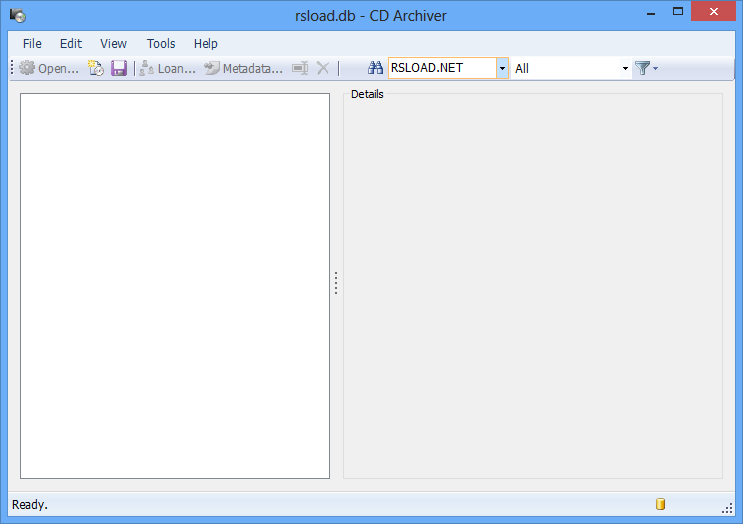The height and width of the screenshot is (524, 743).
Task: Click the Metadata... toolbar button
Action: click(x=244, y=68)
